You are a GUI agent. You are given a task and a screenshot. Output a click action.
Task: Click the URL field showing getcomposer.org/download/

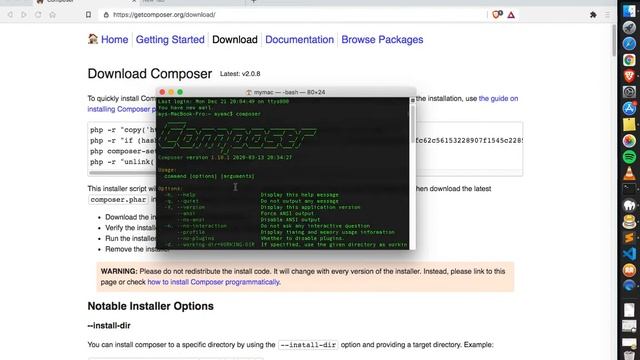click(292, 15)
